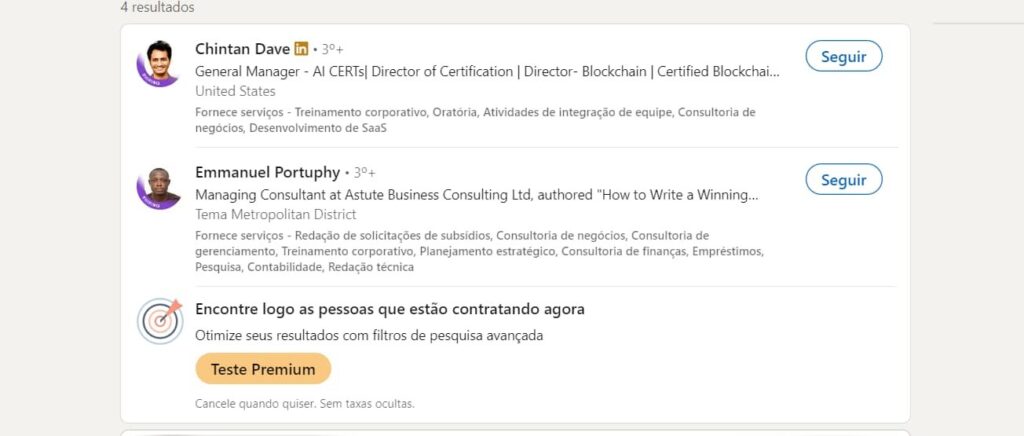1024x436 pixels.
Task: Click 'Otimize seus resultados com filtros' text
Action: [x=369, y=335]
